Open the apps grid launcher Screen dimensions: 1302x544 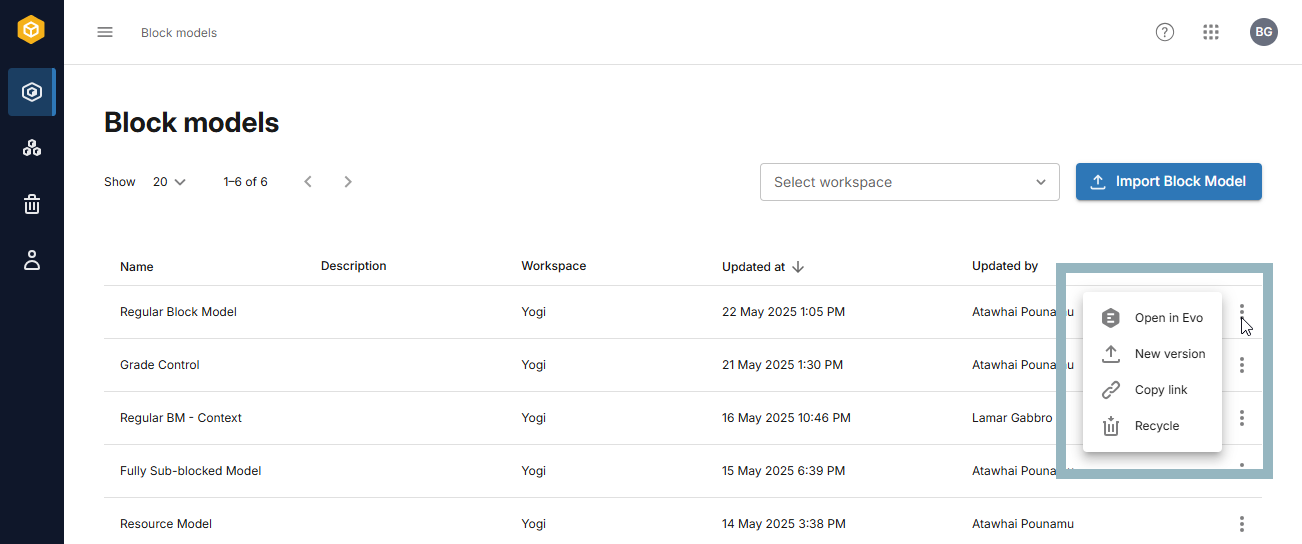coord(1211,32)
